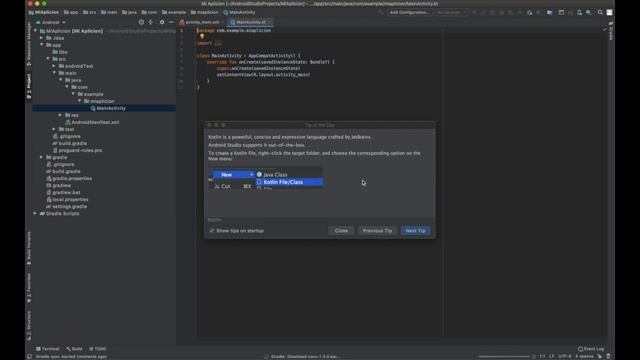
Task: Click the tool windows icon in status bar corner
Action: 29,356
